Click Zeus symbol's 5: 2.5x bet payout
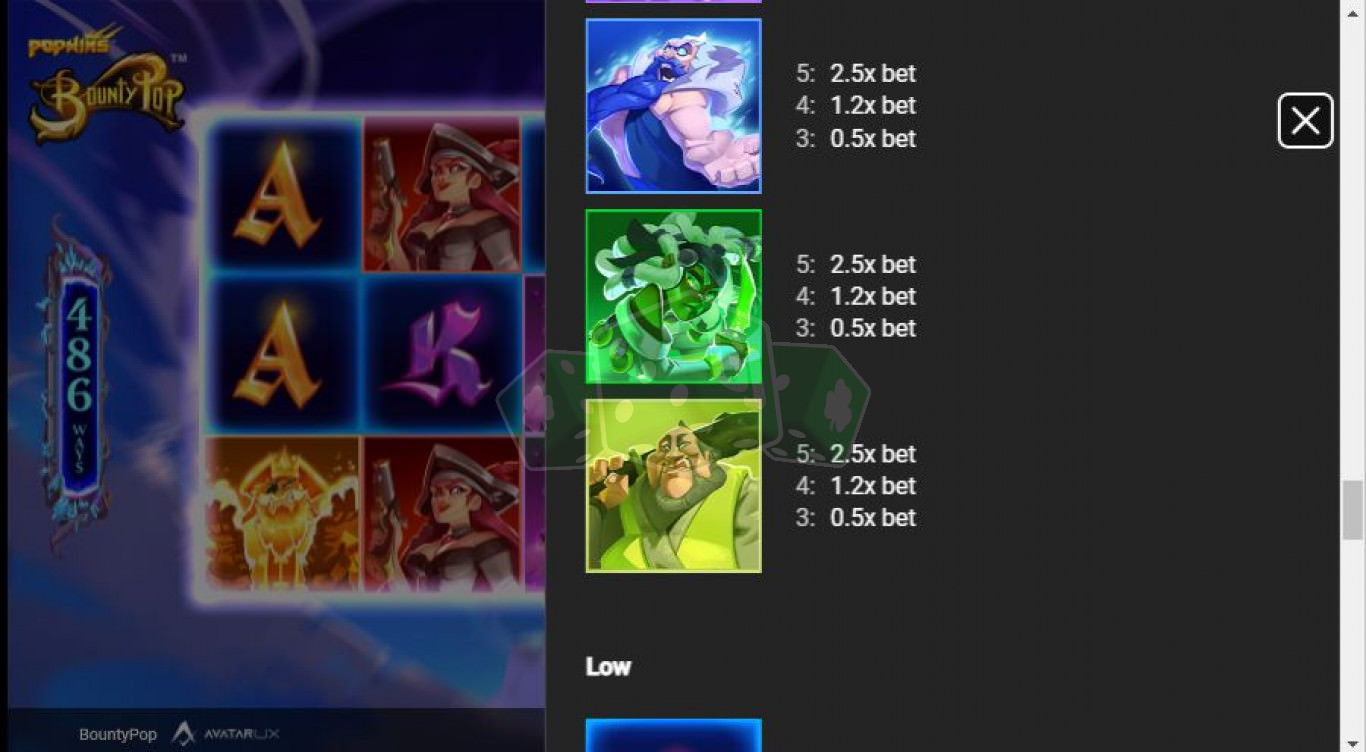This screenshot has height=752, width=1366. pyautogui.click(x=856, y=73)
